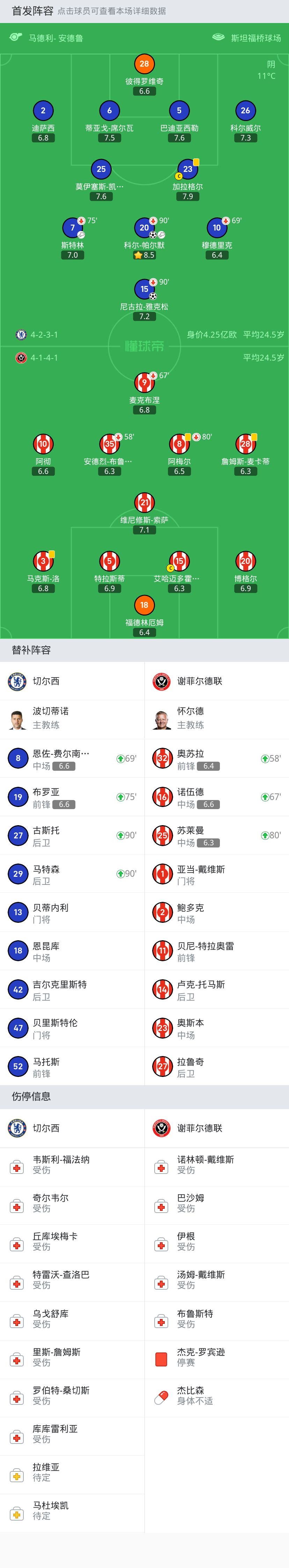
Task: Open Sheffield player 9 麦克布滕 jersey icon
Action: pyautogui.click(x=144, y=383)
